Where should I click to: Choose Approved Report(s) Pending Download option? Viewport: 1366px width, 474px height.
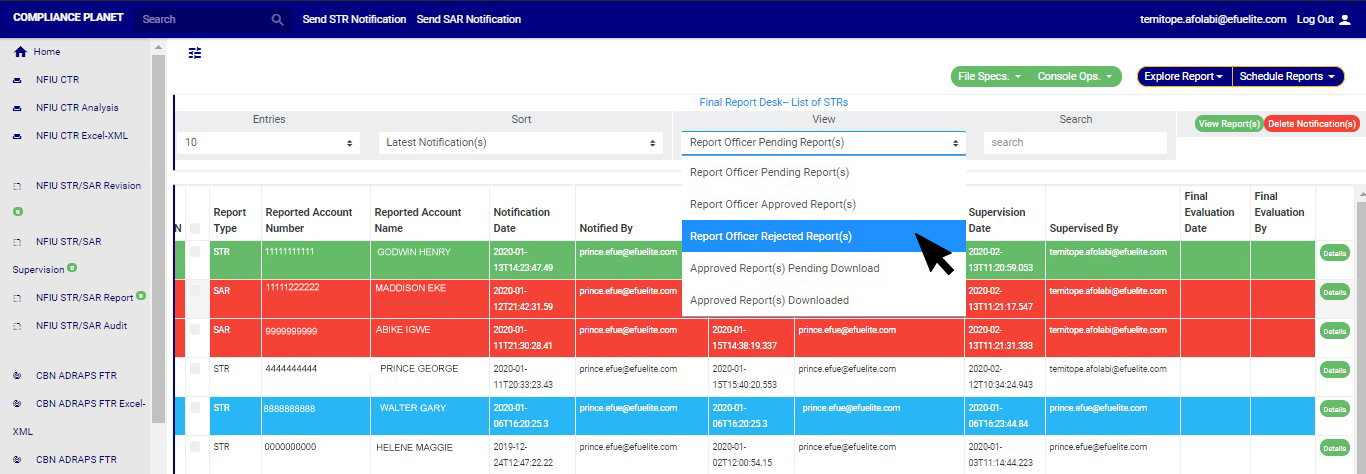784,268
